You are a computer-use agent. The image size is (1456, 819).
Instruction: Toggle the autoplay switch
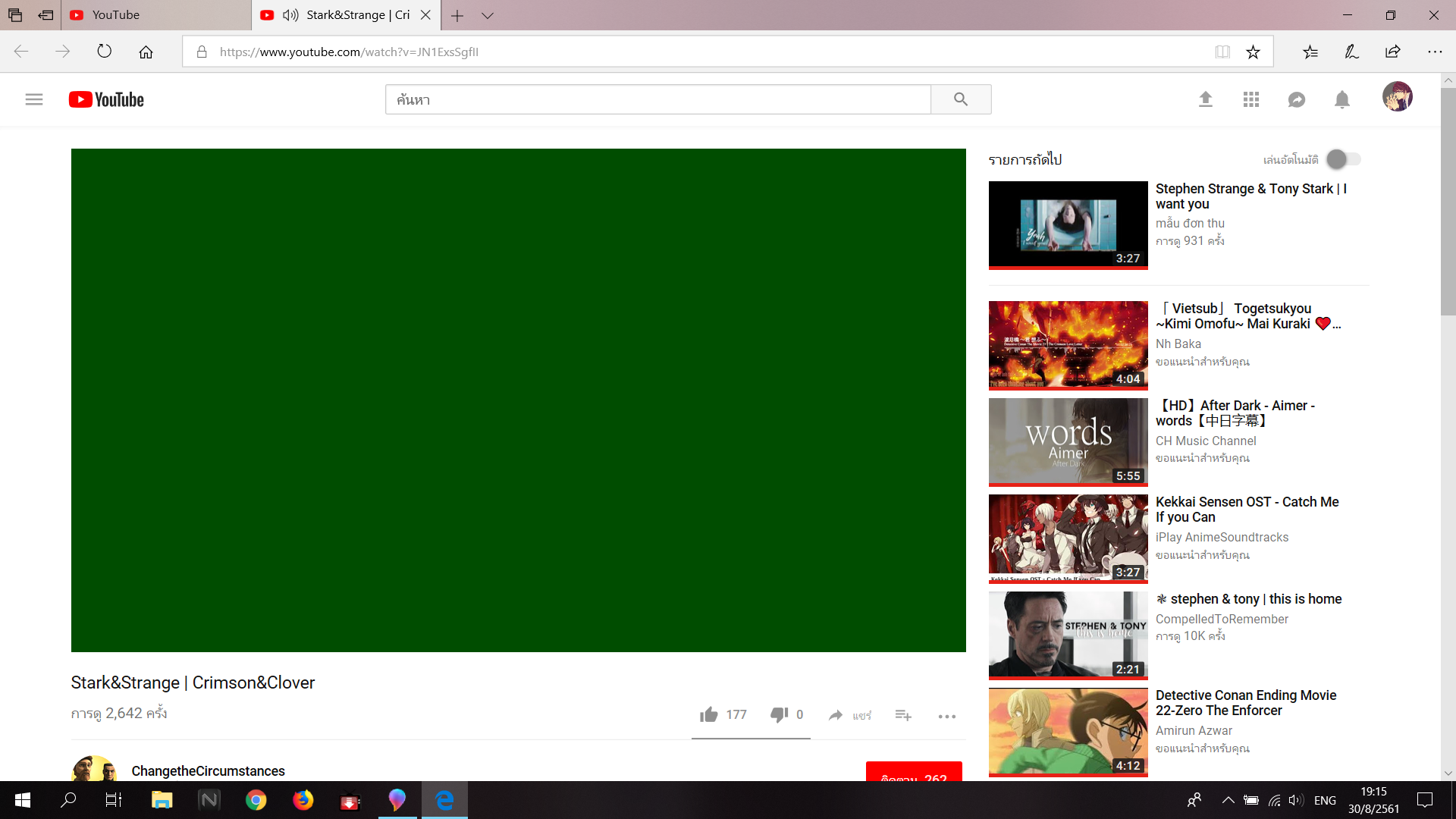pos(1343,159)
